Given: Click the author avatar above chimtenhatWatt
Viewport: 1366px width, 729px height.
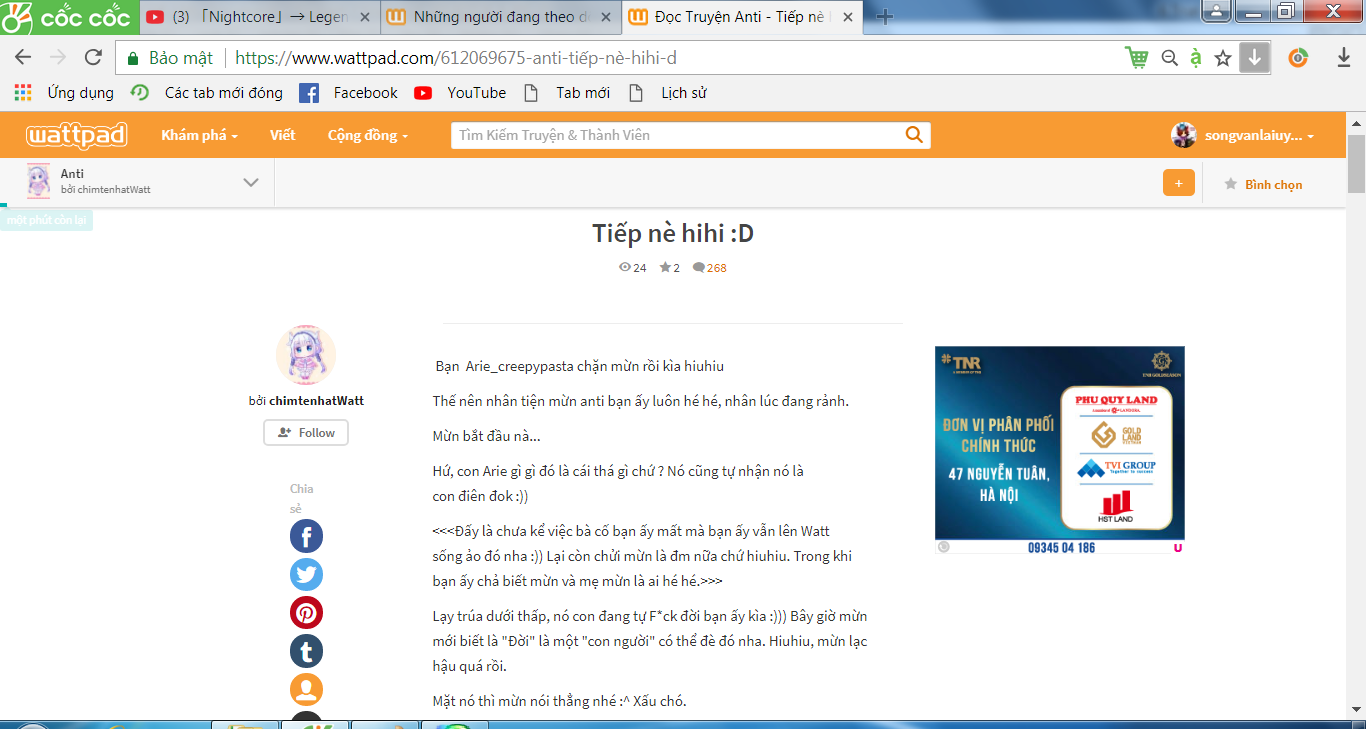Looking at the screenshot, I should [306, 355].
